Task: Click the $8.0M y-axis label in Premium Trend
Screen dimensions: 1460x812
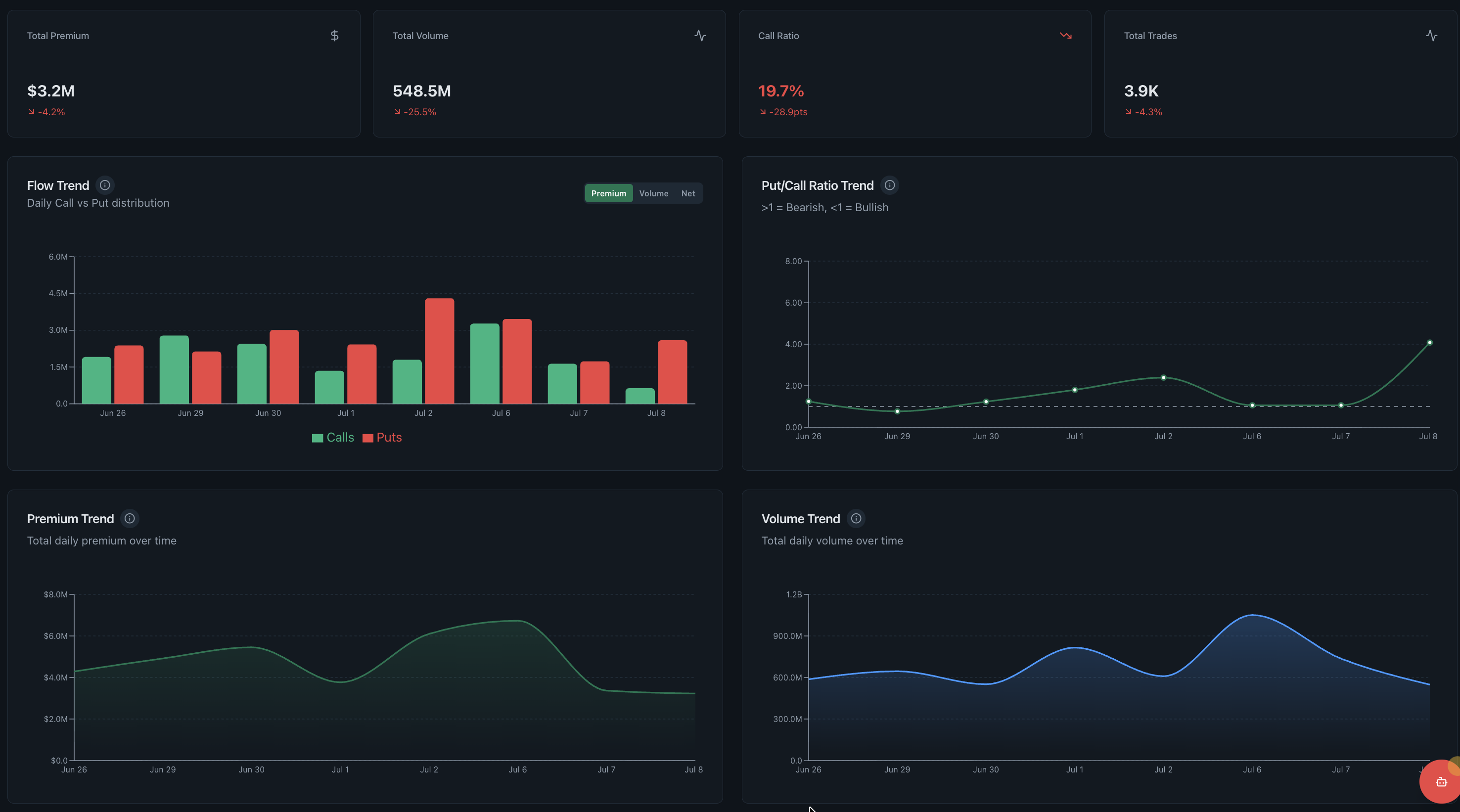Action: tap(55, 594)
